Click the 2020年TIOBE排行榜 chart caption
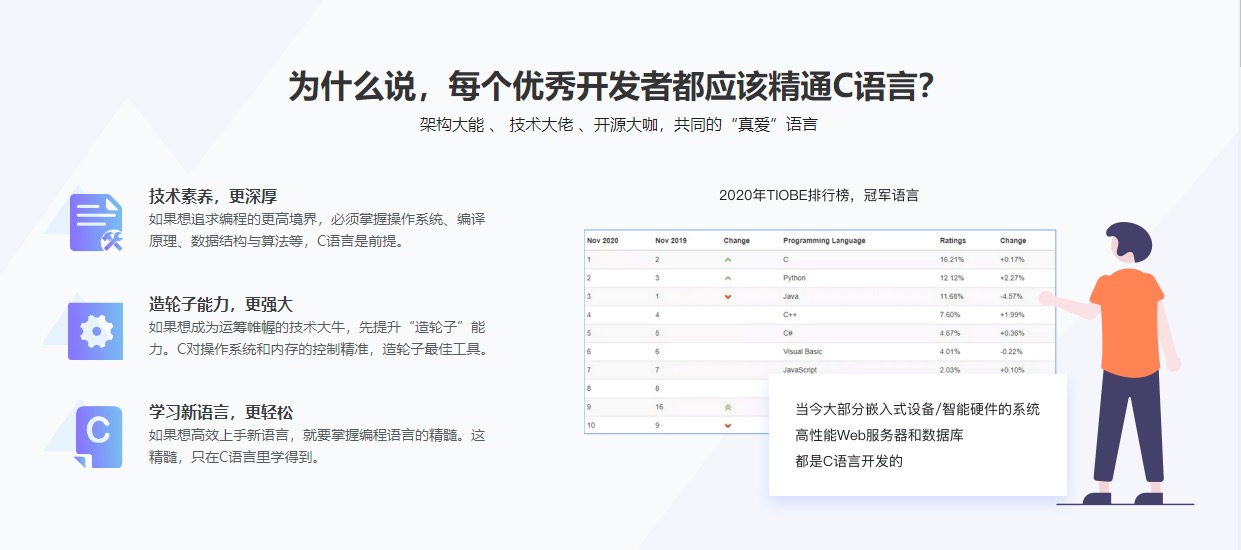Image resolution: width=1241 pixels, height=550 pixels. click(x=818, y=195)
